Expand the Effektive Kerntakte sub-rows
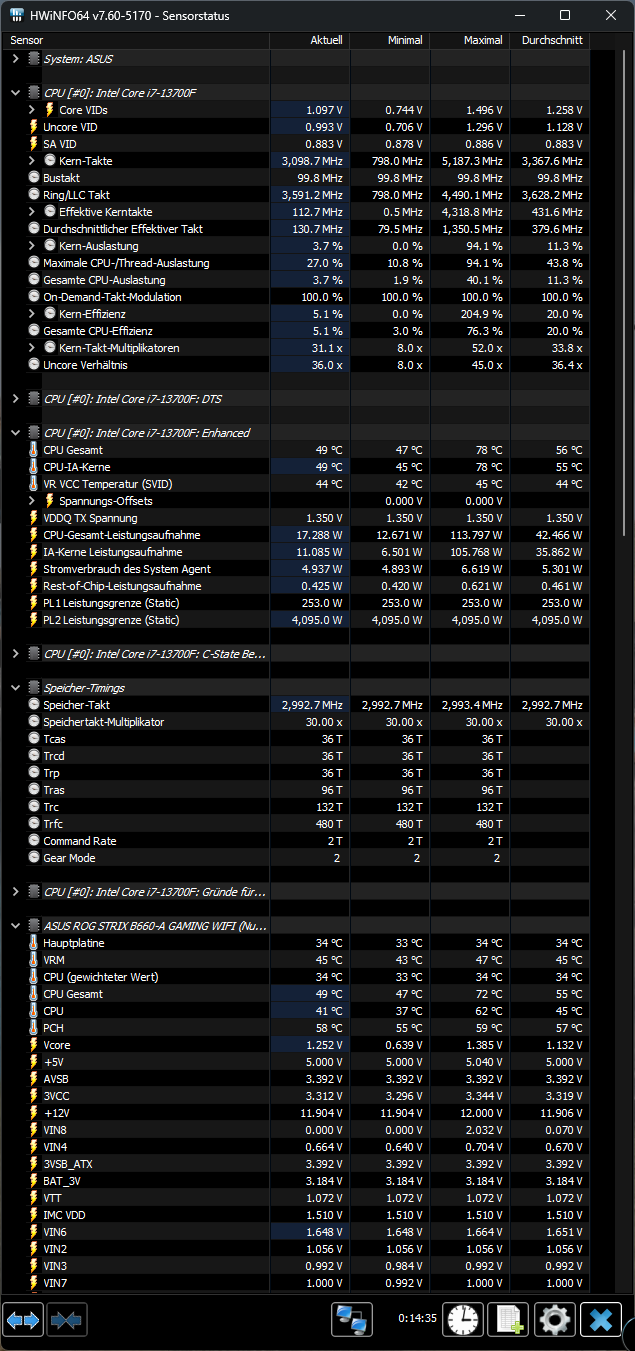Screen dimensions: 635x1351 pyautogui.click(x=33, y=212)
